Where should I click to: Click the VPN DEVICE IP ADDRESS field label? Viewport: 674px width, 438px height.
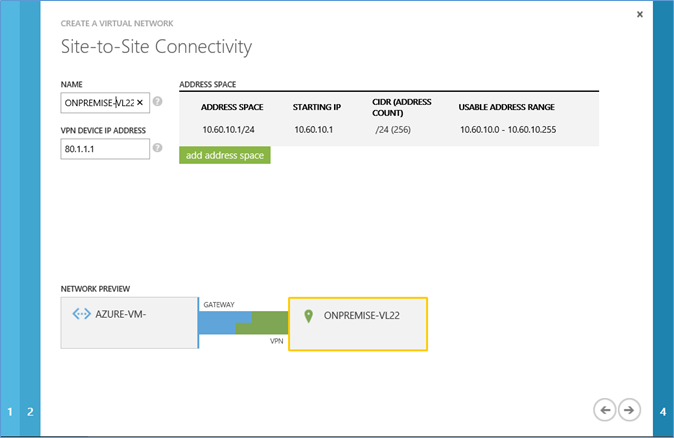(x=103, y=130)
